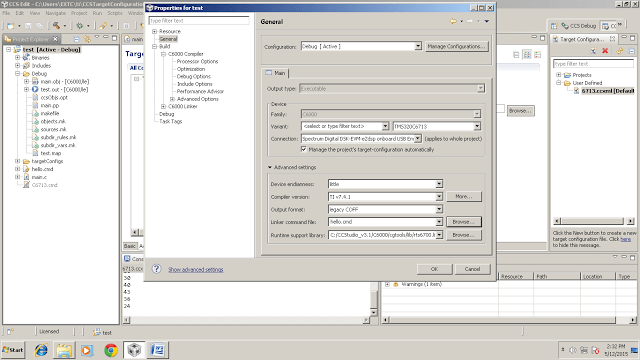Click the Save disk icon in toolbar
The height and width of the screenshot is (360, 640).
coord(28,26)
